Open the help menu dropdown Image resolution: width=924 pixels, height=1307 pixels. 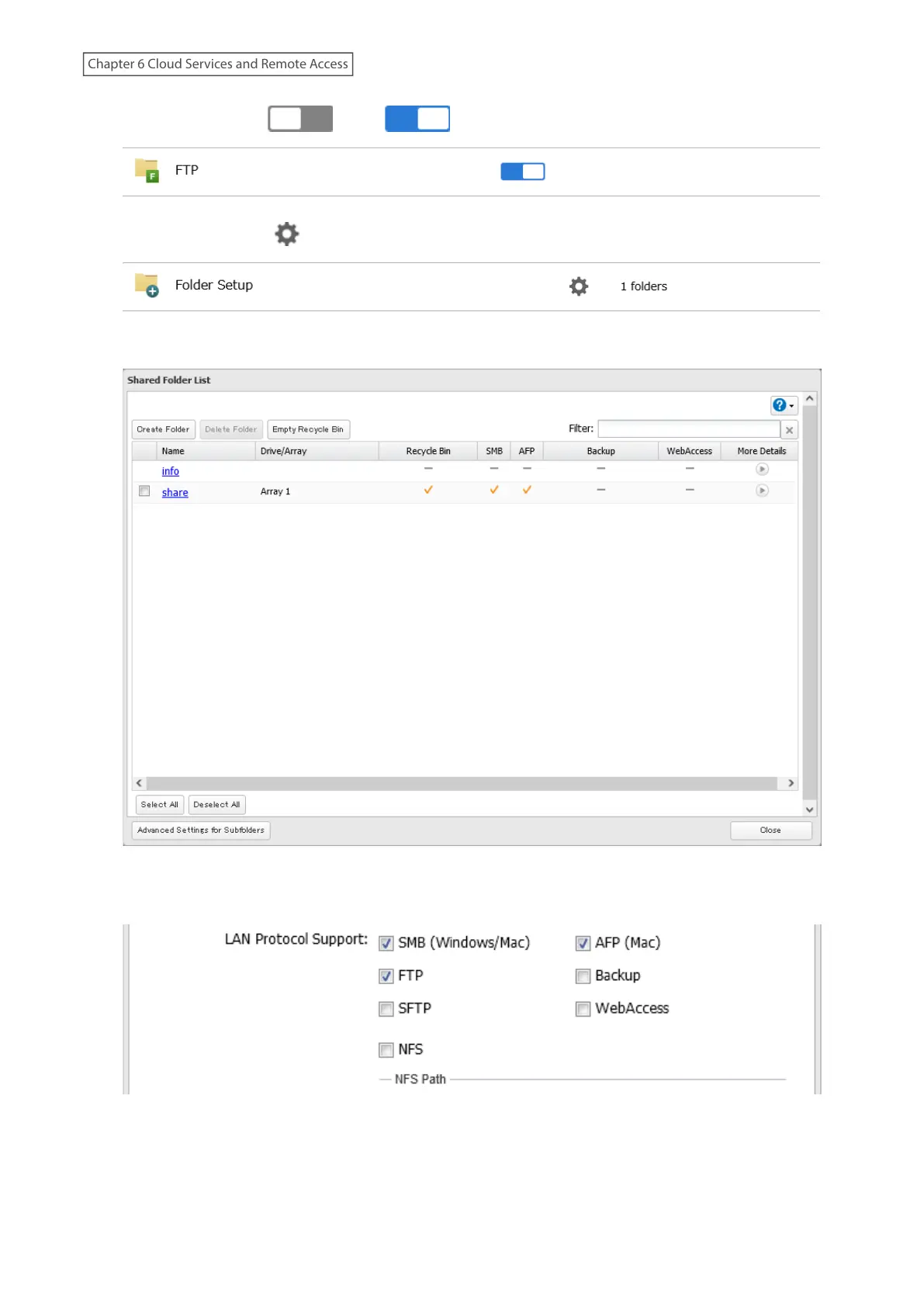pos(783,405)
